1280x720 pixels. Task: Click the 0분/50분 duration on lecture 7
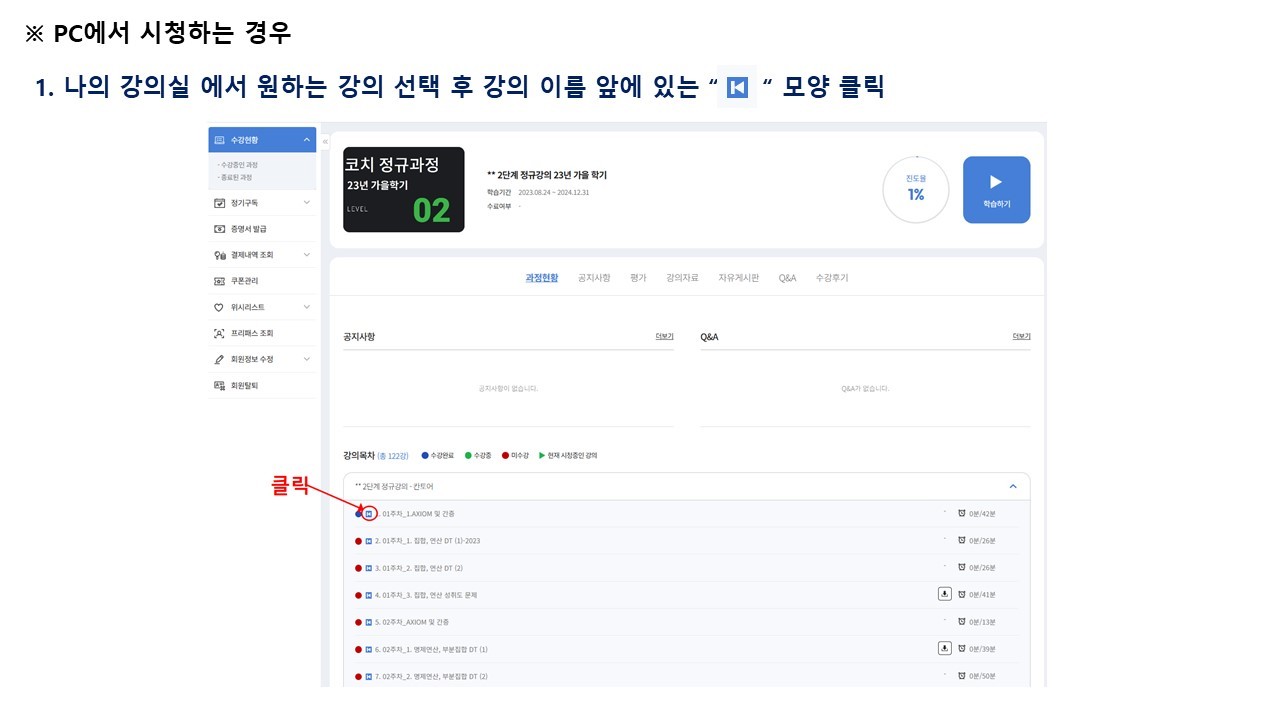[x=984, y=677]
